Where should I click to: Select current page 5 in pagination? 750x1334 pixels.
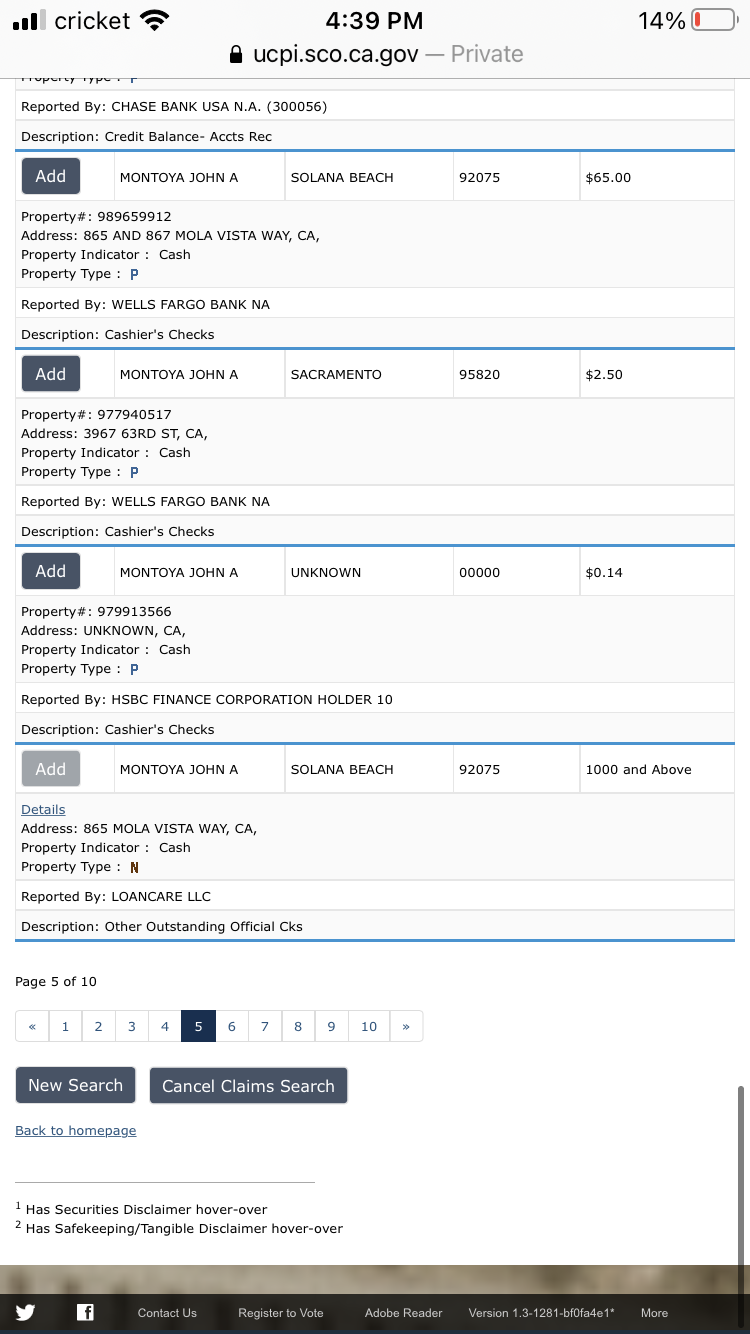[x=198, y=1026]
